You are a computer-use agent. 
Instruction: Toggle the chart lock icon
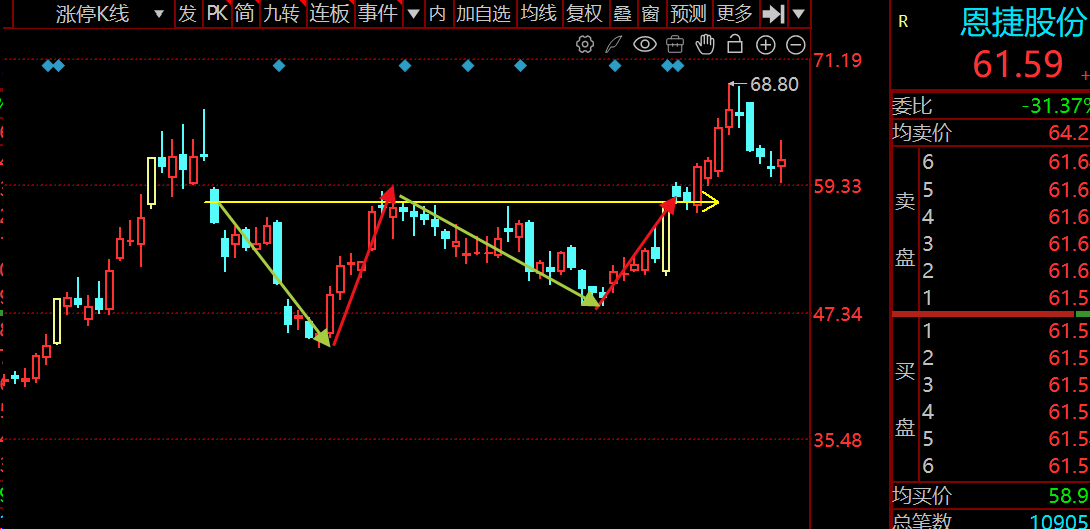[x=735, y=44]
